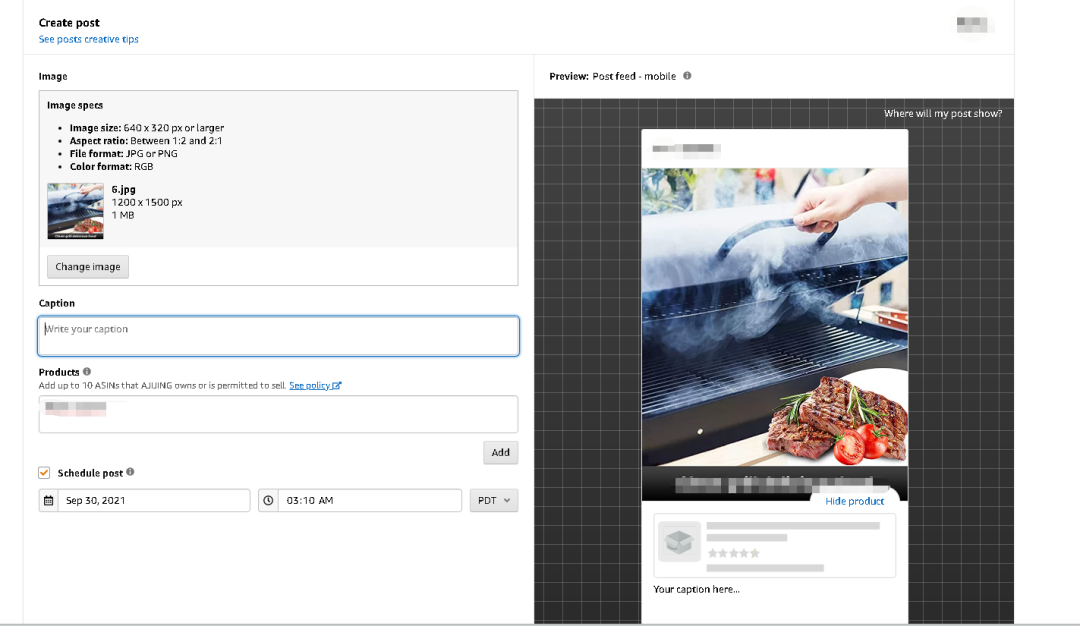Click the Where will my post show? link

click(x=942, y=114)
